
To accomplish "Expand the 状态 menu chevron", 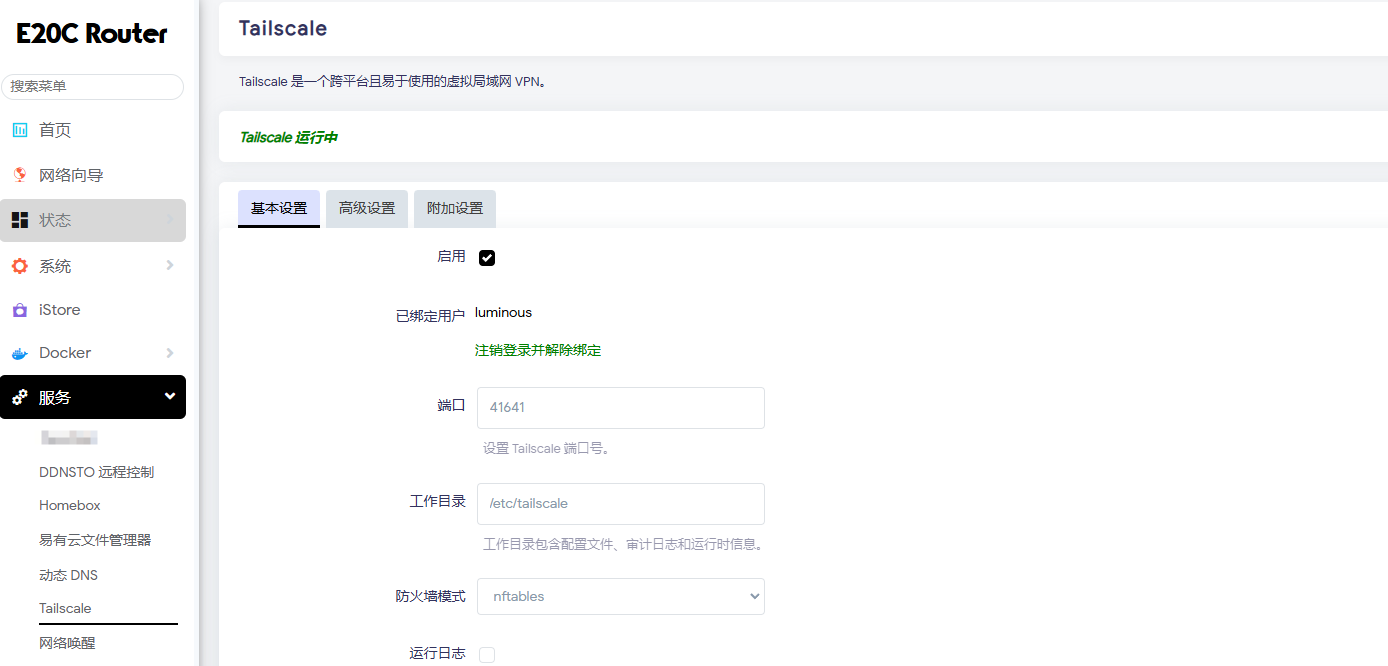I will [170, 220].
